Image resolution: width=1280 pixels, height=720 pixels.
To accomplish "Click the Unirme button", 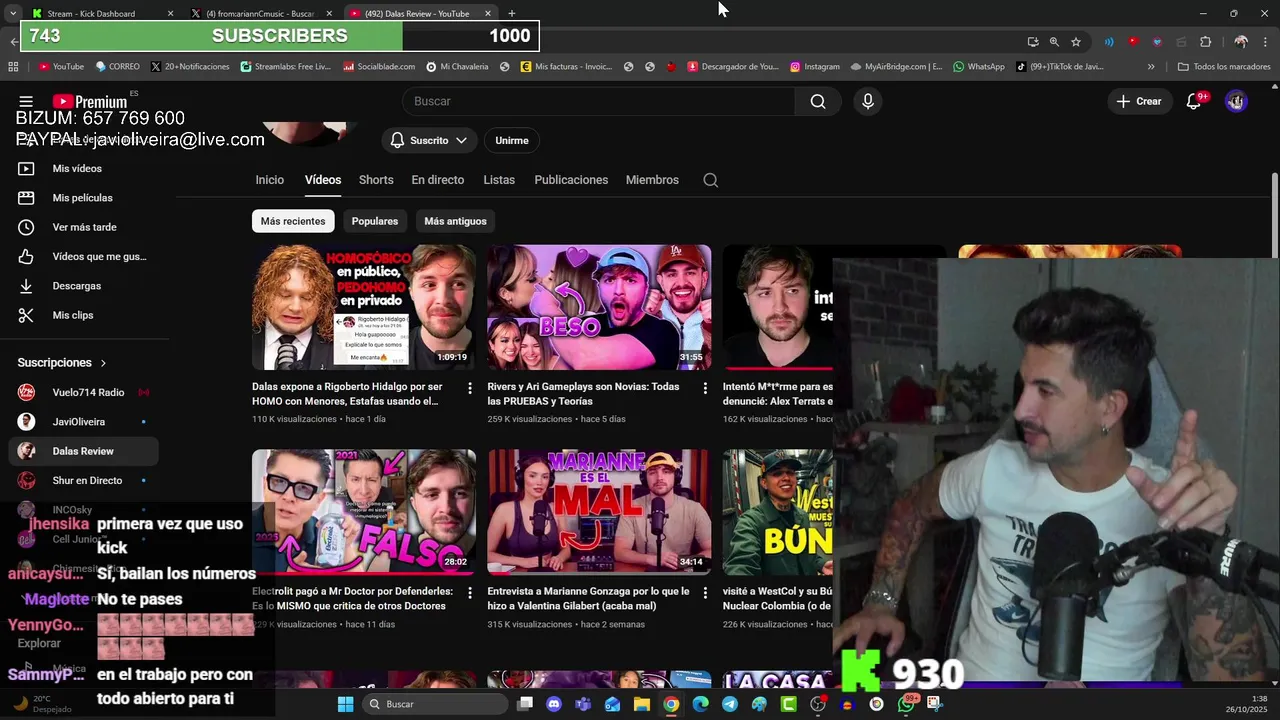I will pyautogui.click(x=512, y=140).
